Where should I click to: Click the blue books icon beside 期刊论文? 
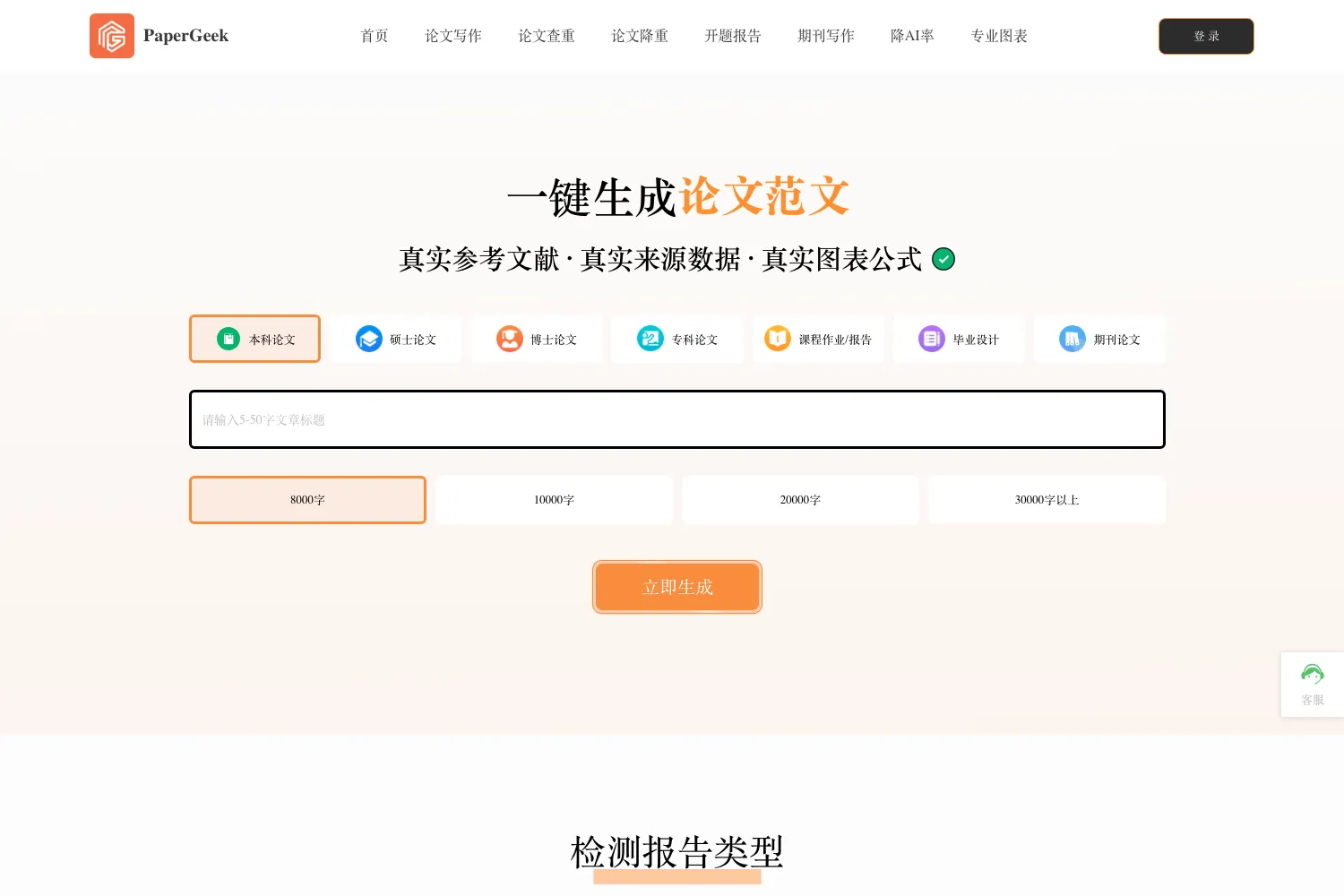coord(1073,339)
